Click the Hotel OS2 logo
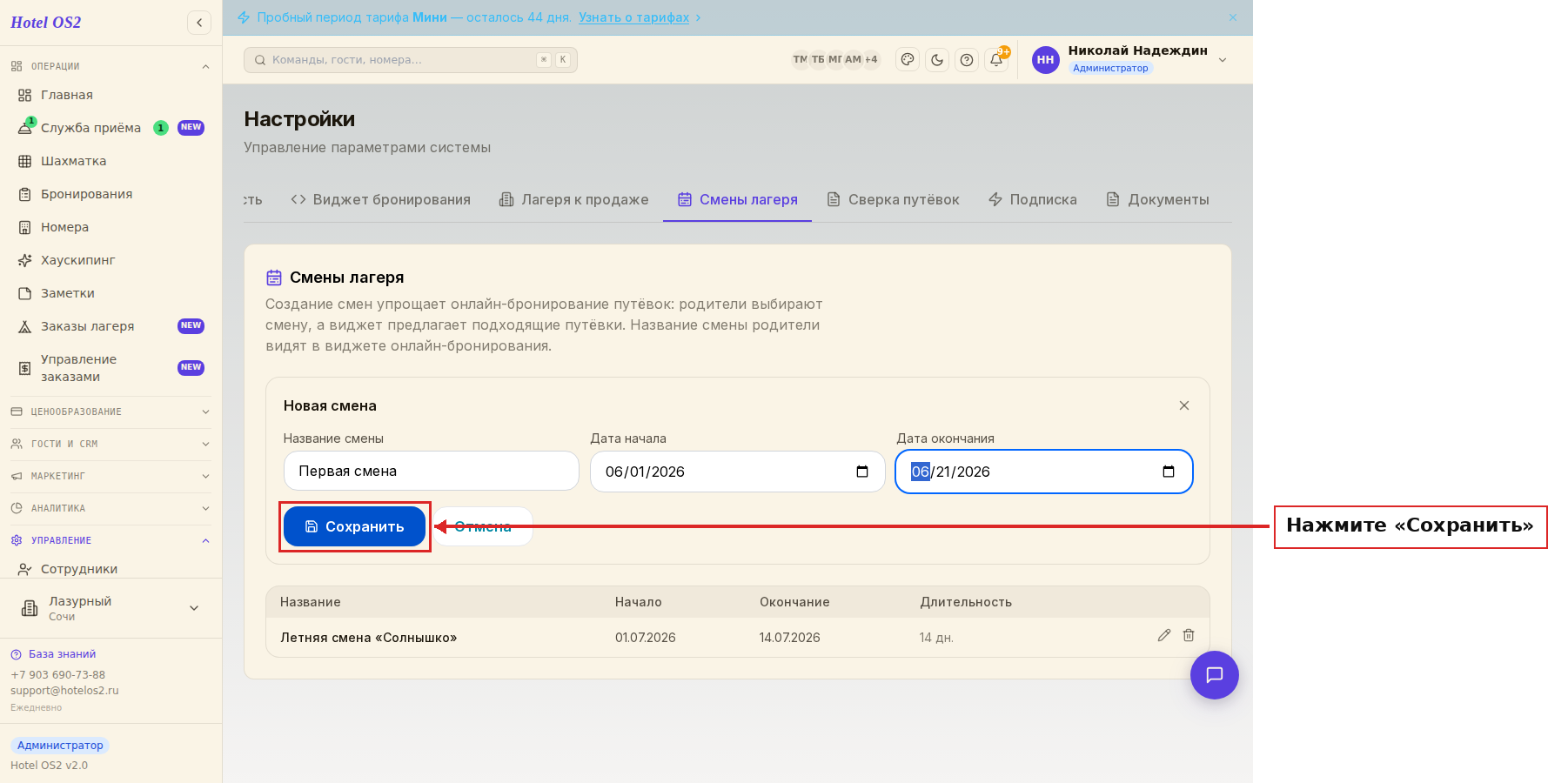 click(x=46, y=23)
